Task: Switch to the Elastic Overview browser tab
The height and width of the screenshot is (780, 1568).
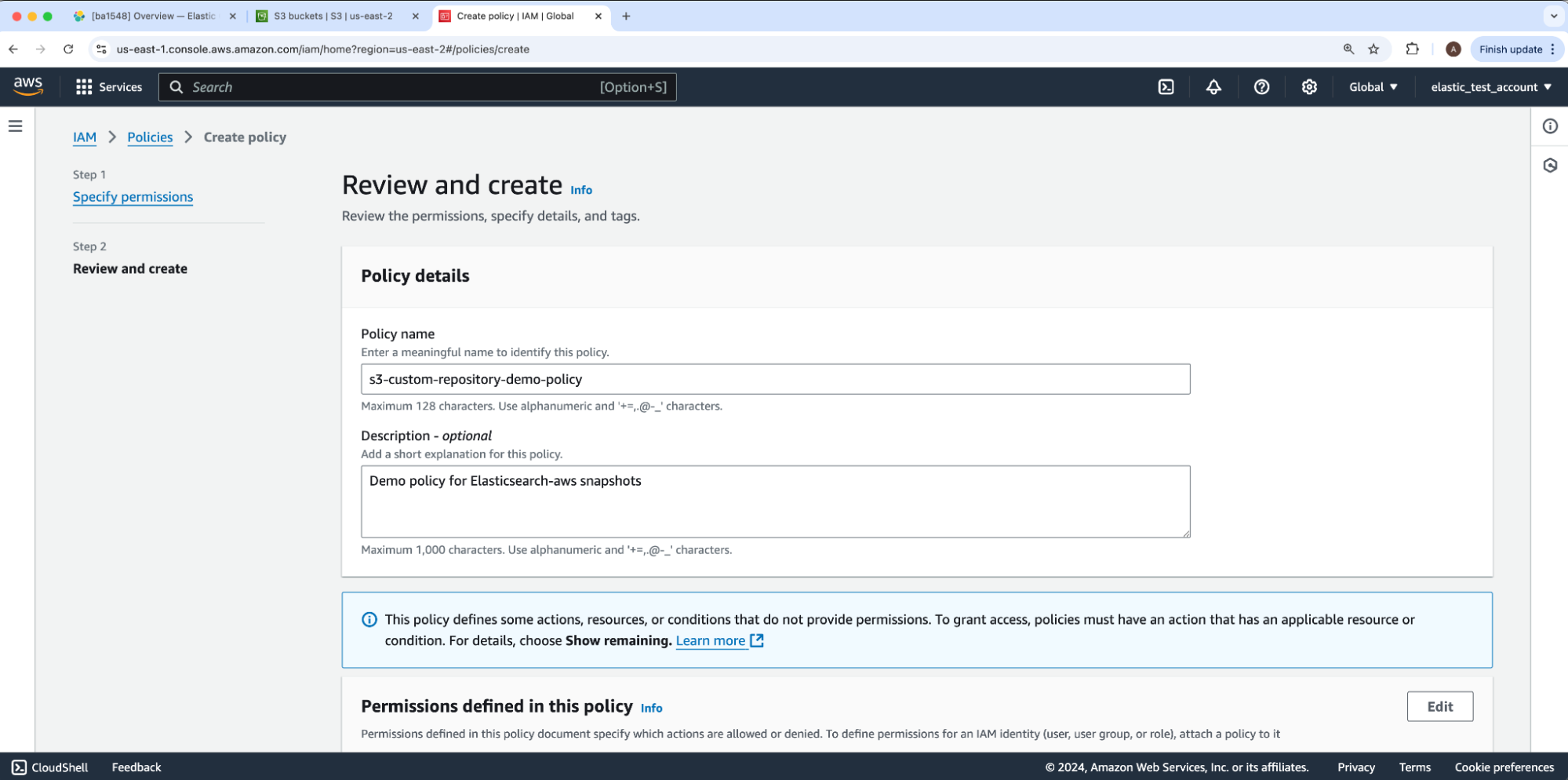Action: point(153,16)
